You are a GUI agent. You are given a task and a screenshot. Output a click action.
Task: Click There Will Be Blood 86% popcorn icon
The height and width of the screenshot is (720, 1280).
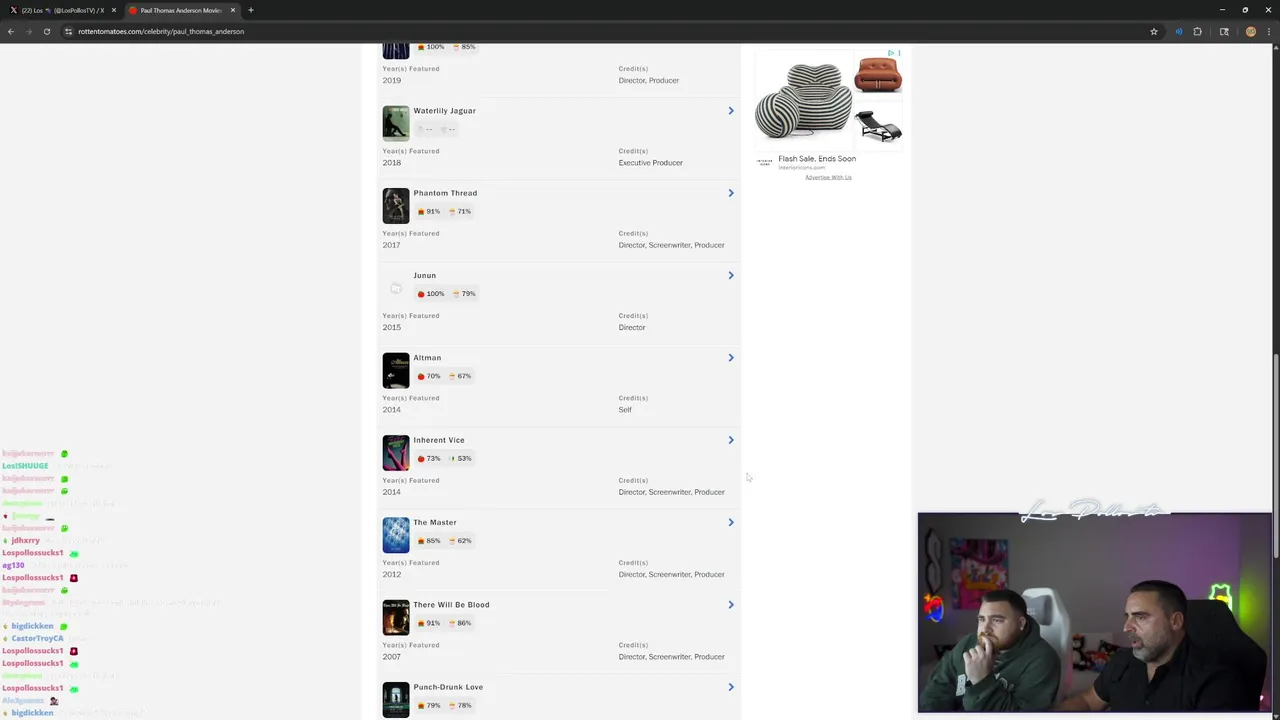452,623
